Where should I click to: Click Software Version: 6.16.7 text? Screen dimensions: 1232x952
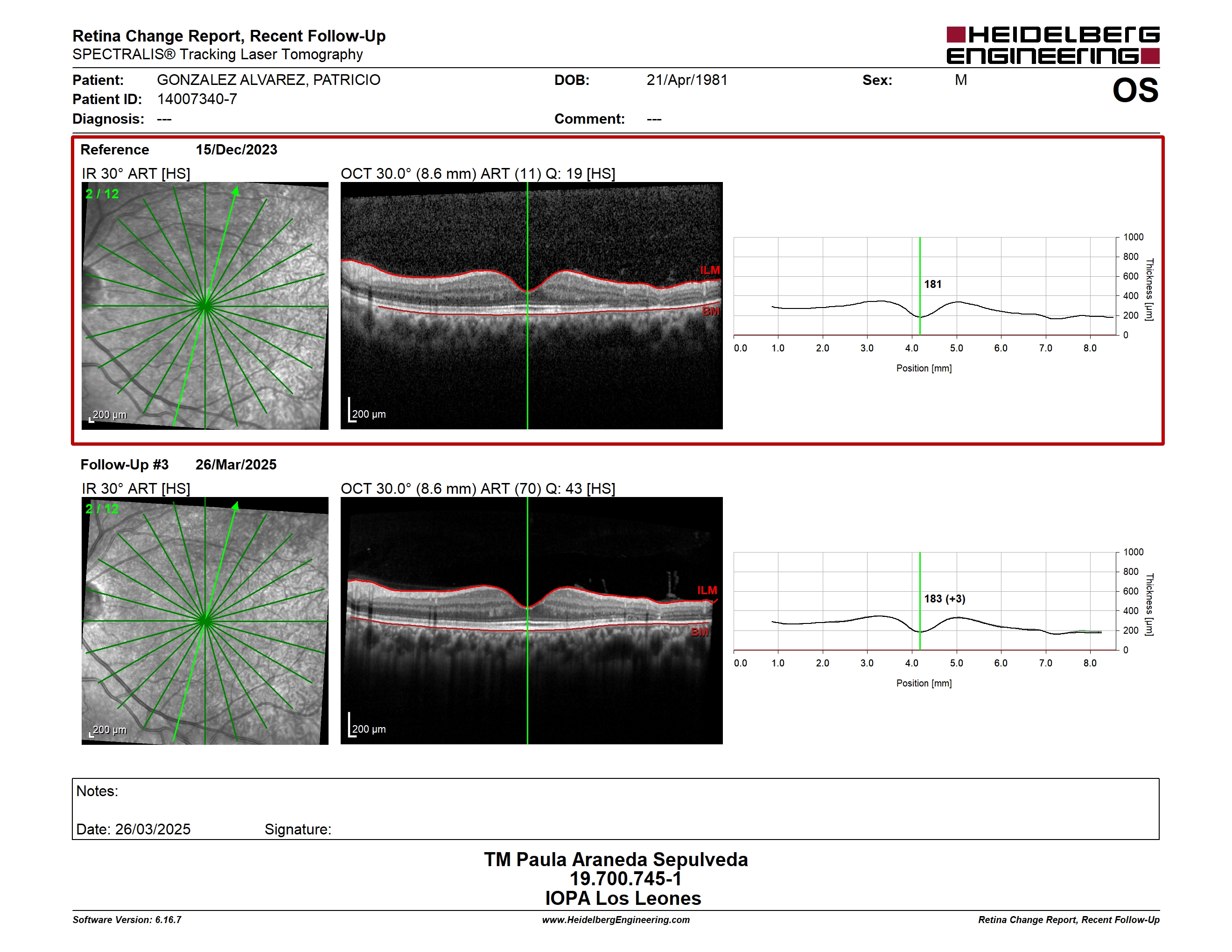[x=127, y=920]
